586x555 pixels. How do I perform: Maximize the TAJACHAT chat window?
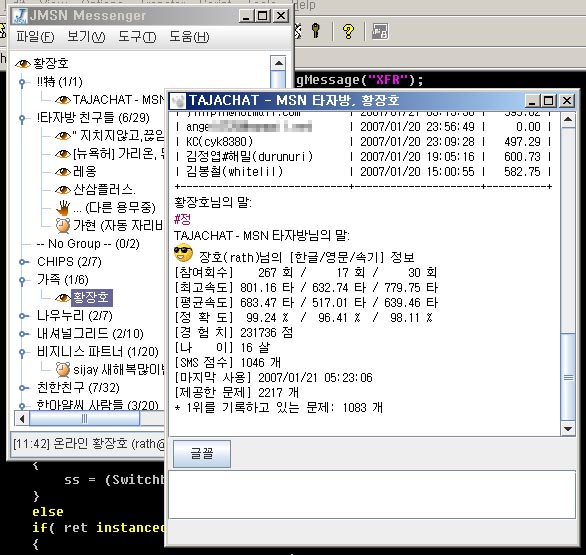[548, 101]
